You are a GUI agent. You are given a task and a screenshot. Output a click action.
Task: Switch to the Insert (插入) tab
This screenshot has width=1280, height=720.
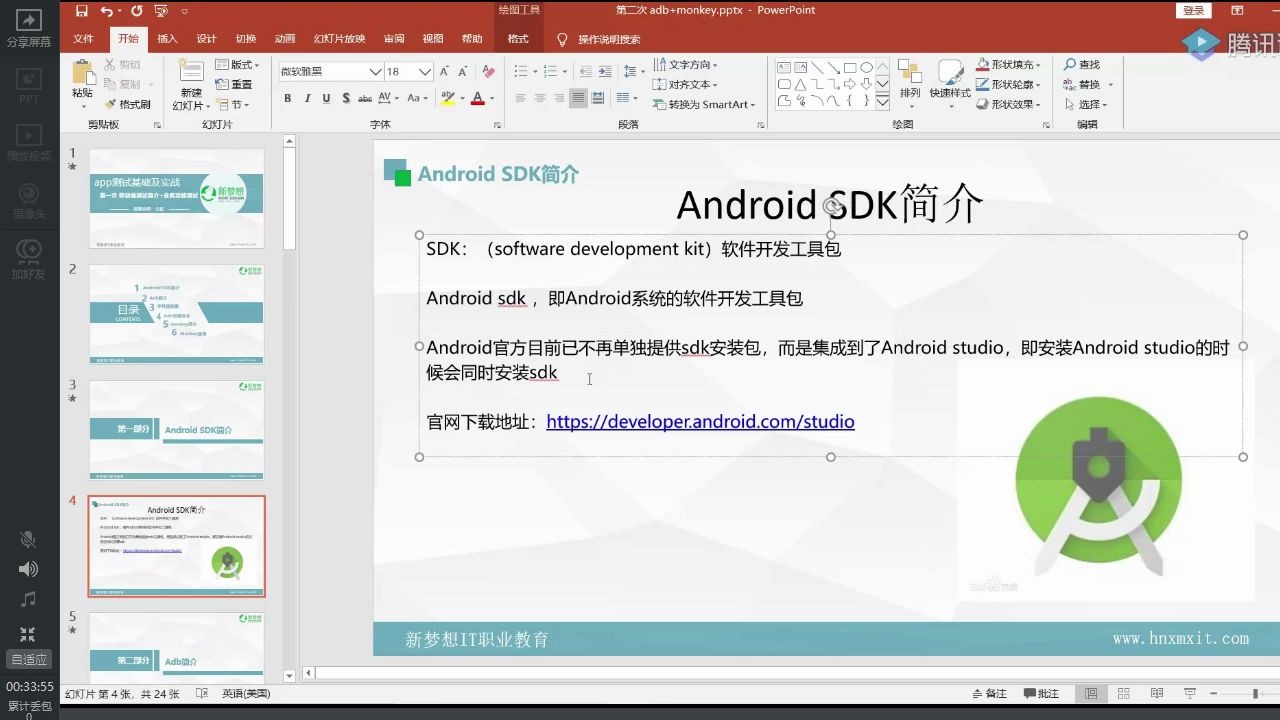point(167,39)
